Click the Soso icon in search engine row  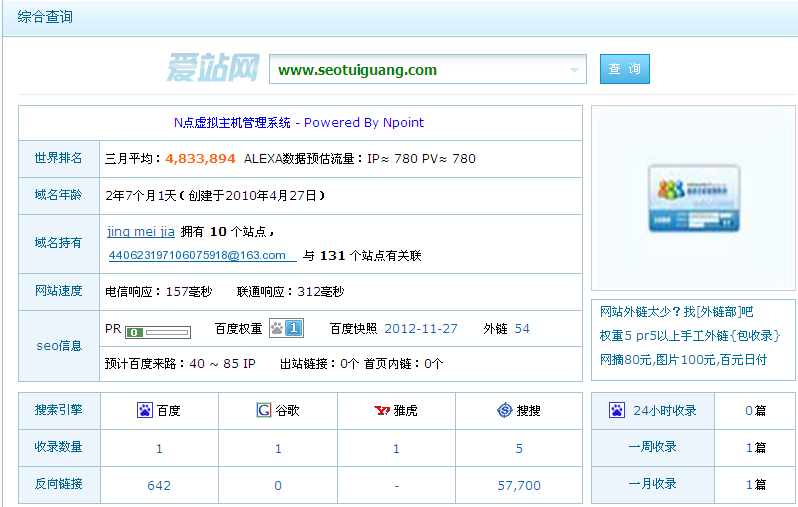[x=504, y=410]
